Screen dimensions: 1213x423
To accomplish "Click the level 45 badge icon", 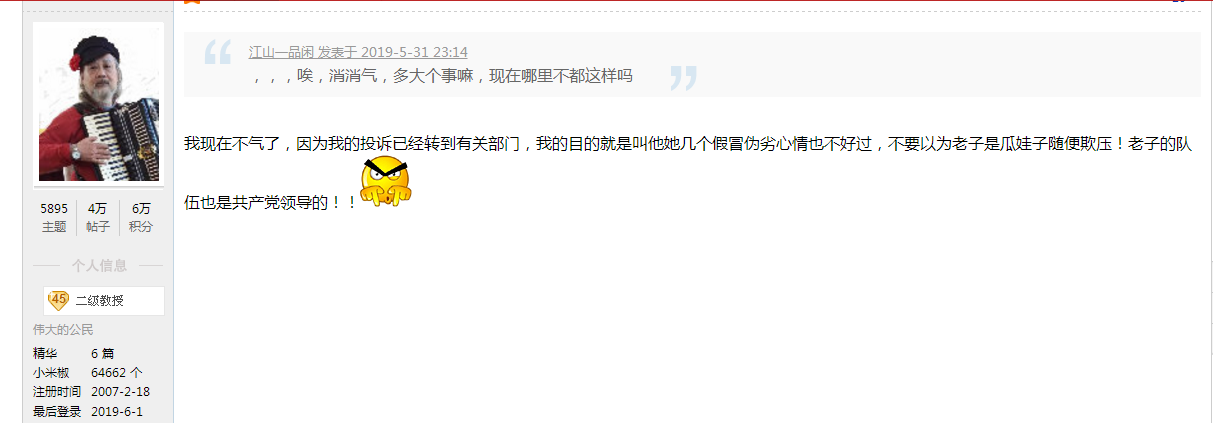I will coord(59,300).
